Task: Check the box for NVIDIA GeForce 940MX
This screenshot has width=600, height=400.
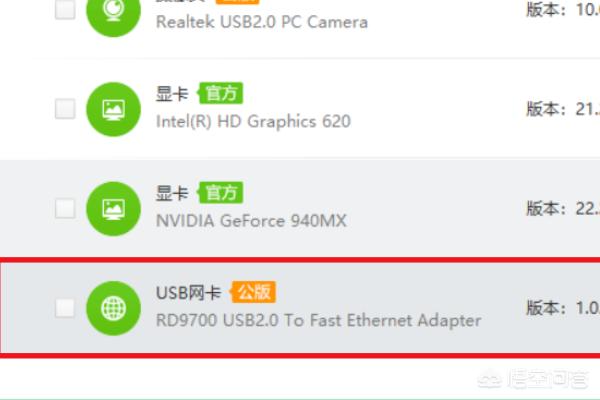Action: tap(65, 208)
